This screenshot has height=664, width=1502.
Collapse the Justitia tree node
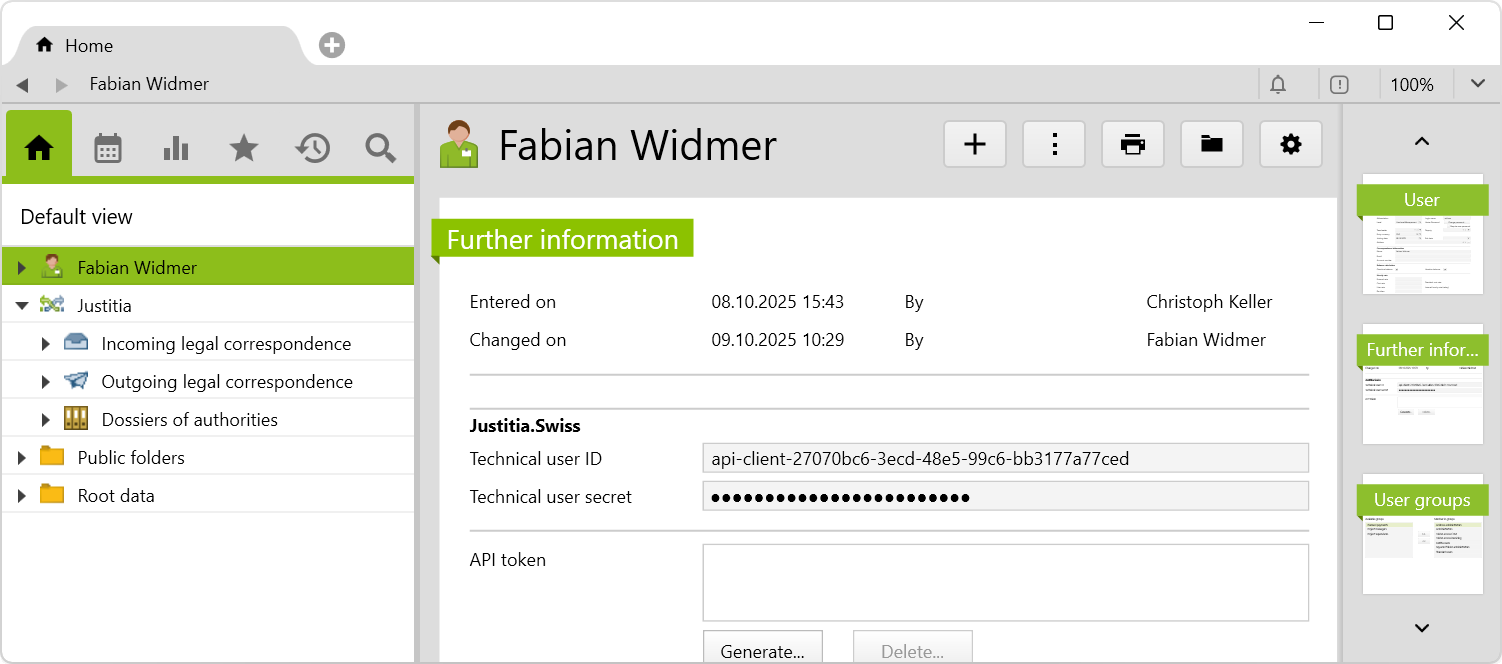[22, 306]
